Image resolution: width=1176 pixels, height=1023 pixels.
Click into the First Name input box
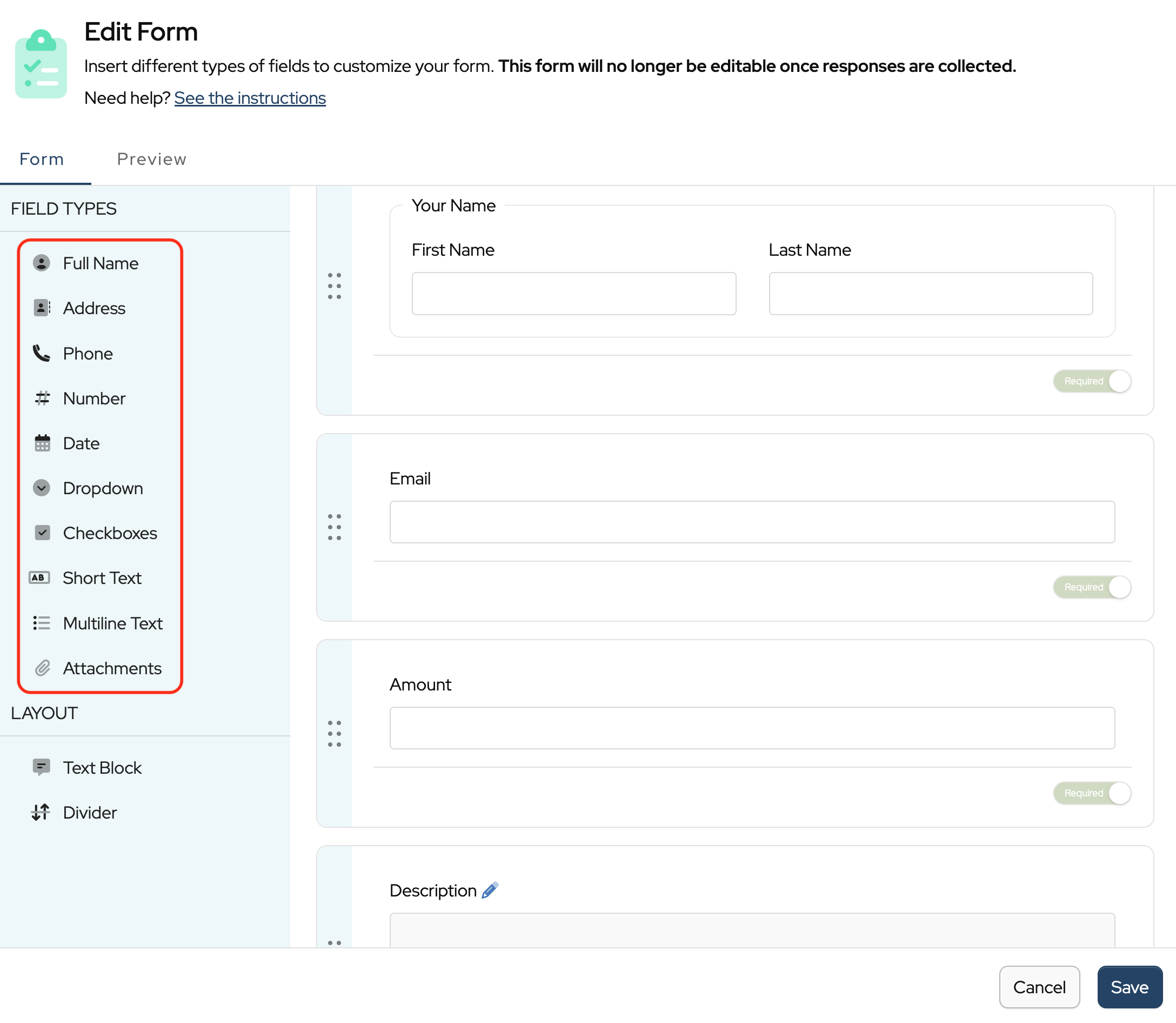click(x=573, y=294)
